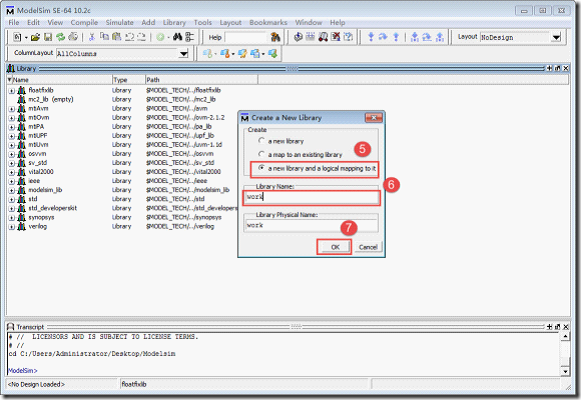581x400 pixels.
Task: Click the Step Into down-arrow icon
Action: pos(371,37)
